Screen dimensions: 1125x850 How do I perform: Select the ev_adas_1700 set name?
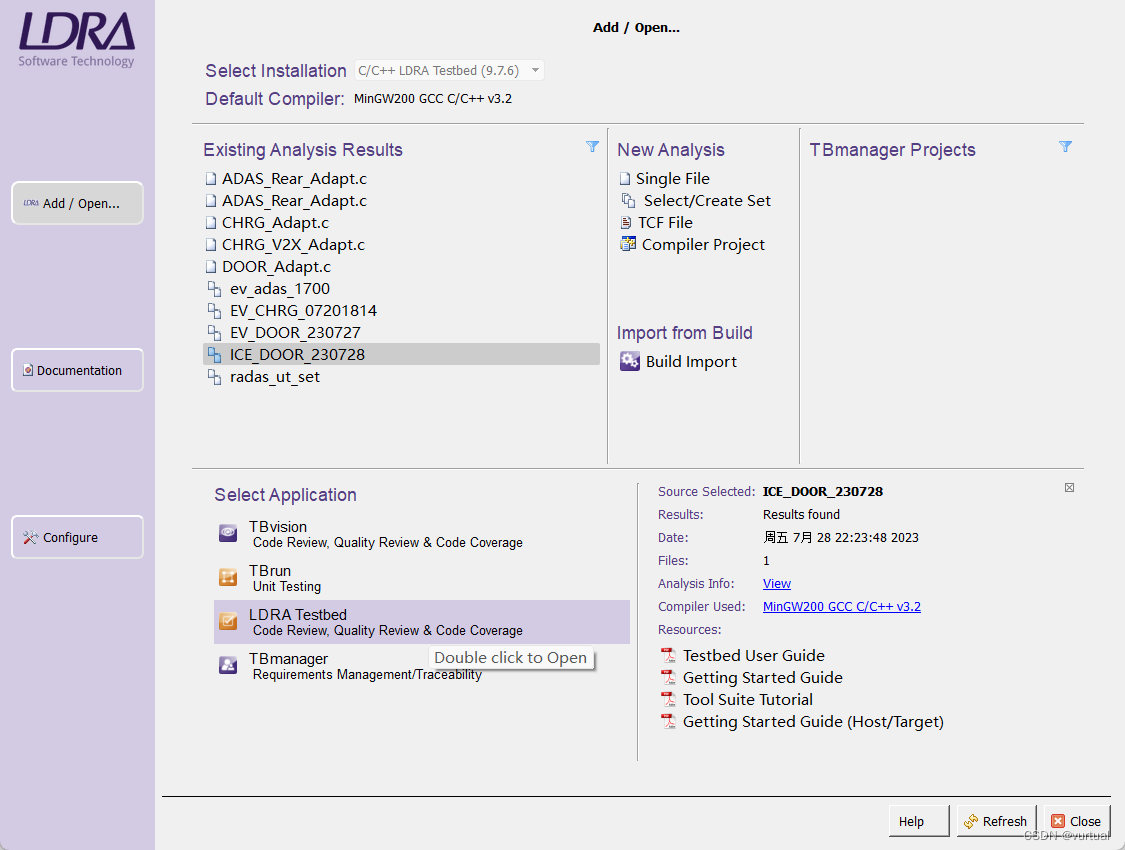[x=280, y=288]
